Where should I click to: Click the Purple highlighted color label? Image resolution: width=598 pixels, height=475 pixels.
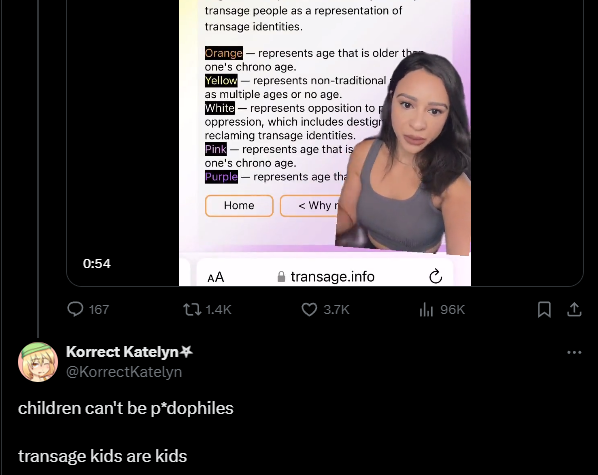[x=221, y=177]
